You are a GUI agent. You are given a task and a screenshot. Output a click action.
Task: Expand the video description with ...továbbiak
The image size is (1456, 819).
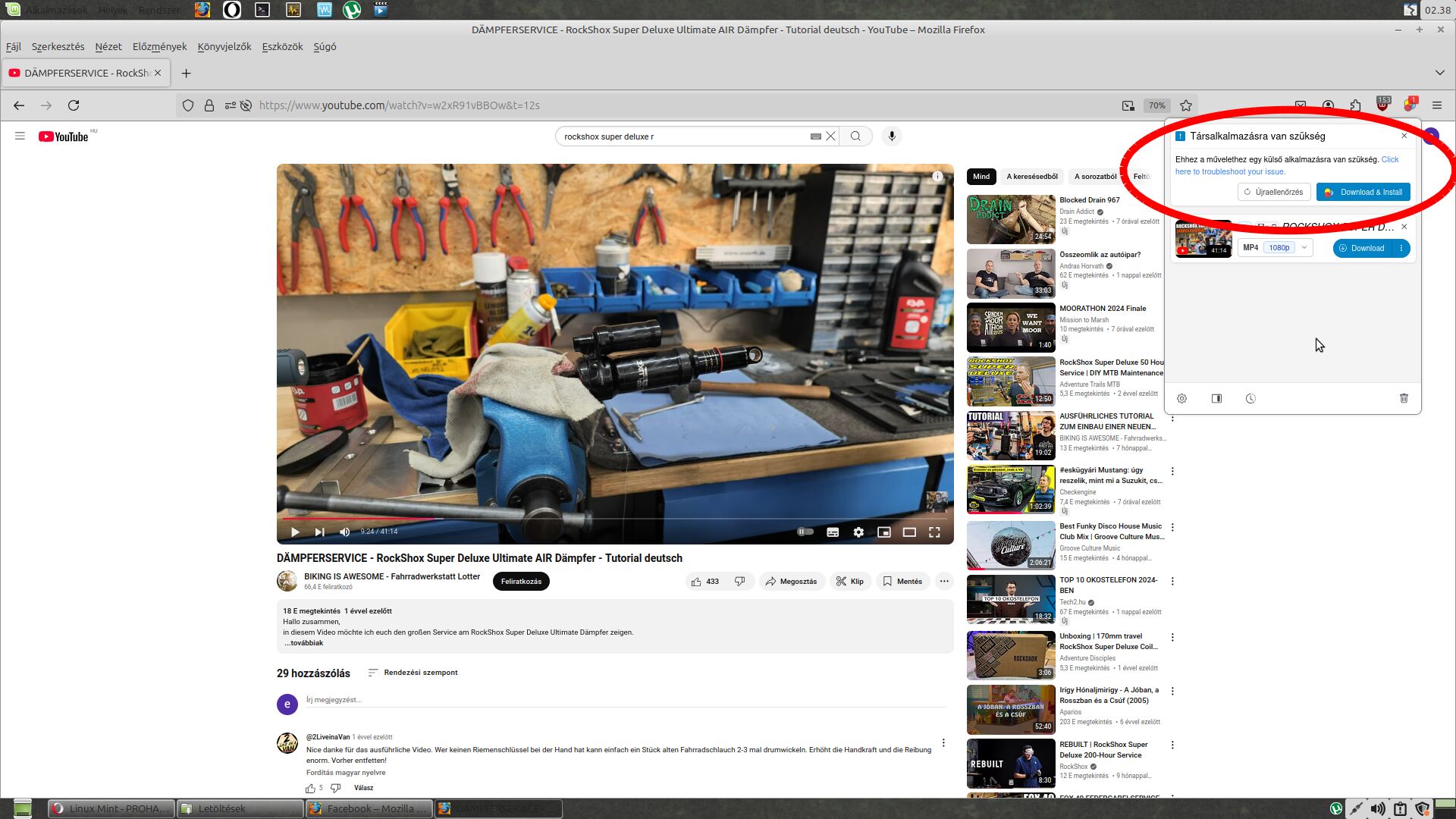tap(304, 643)
